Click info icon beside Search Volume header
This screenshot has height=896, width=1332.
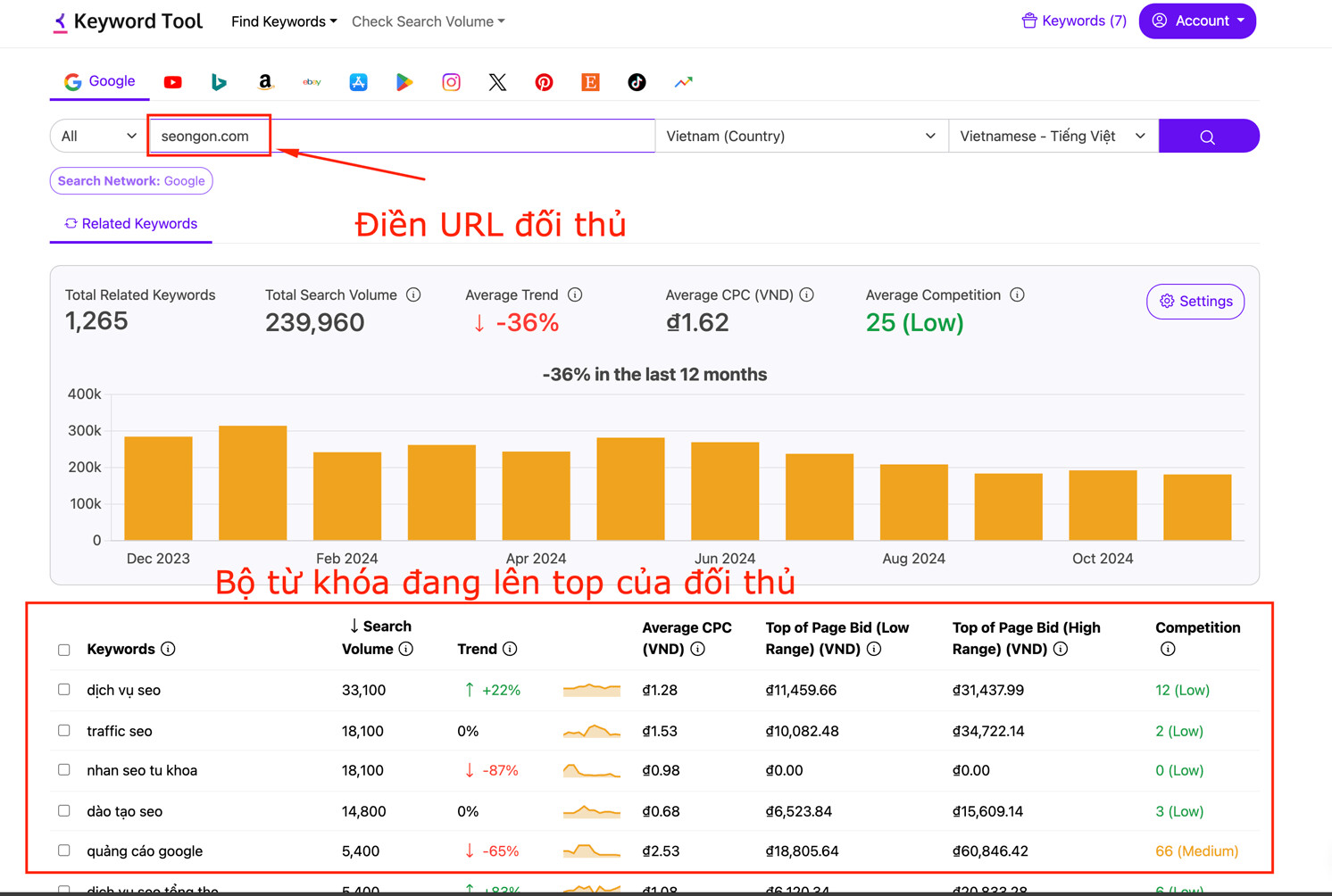tap(406, 649)
